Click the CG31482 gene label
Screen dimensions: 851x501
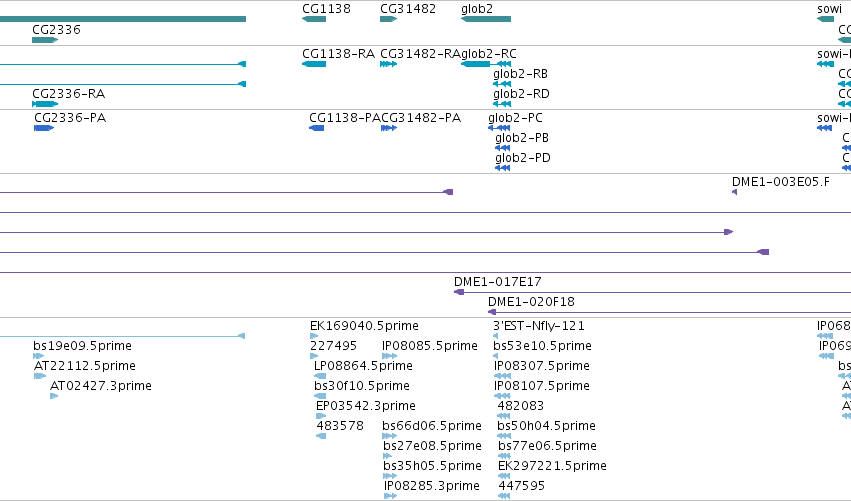click(408, 9)
